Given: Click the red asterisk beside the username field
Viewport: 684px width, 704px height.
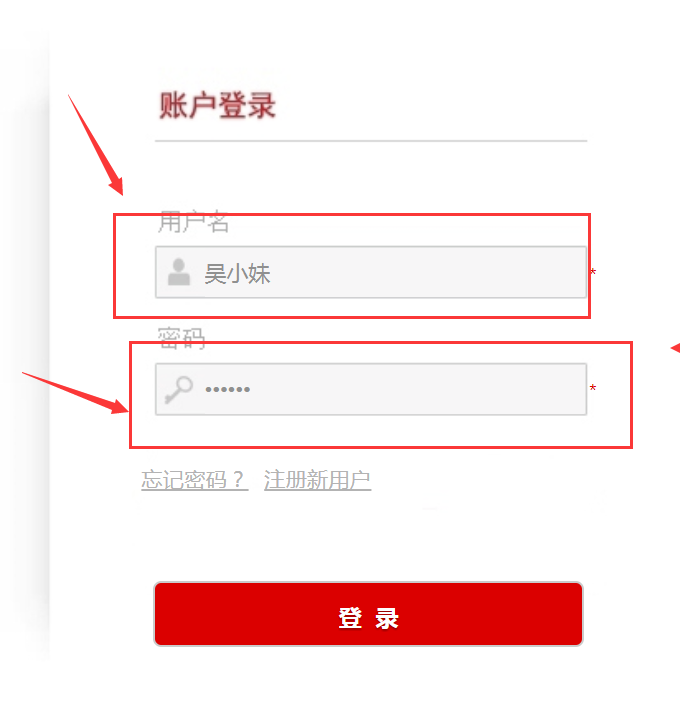Looking at the screenshot, I should click(x=593, y=272).
